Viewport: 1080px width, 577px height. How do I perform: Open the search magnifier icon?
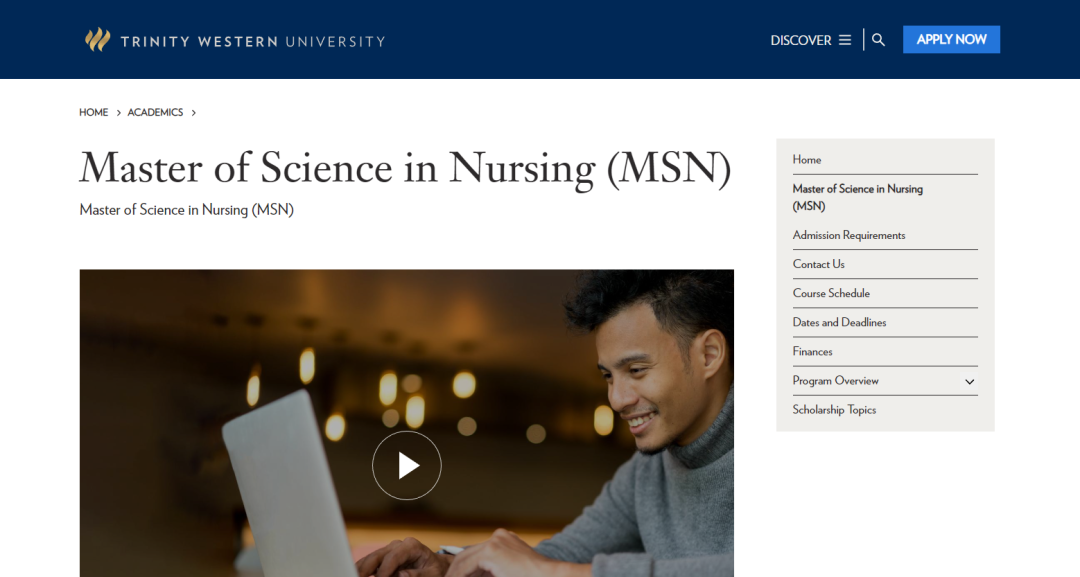tap(878, 40)
